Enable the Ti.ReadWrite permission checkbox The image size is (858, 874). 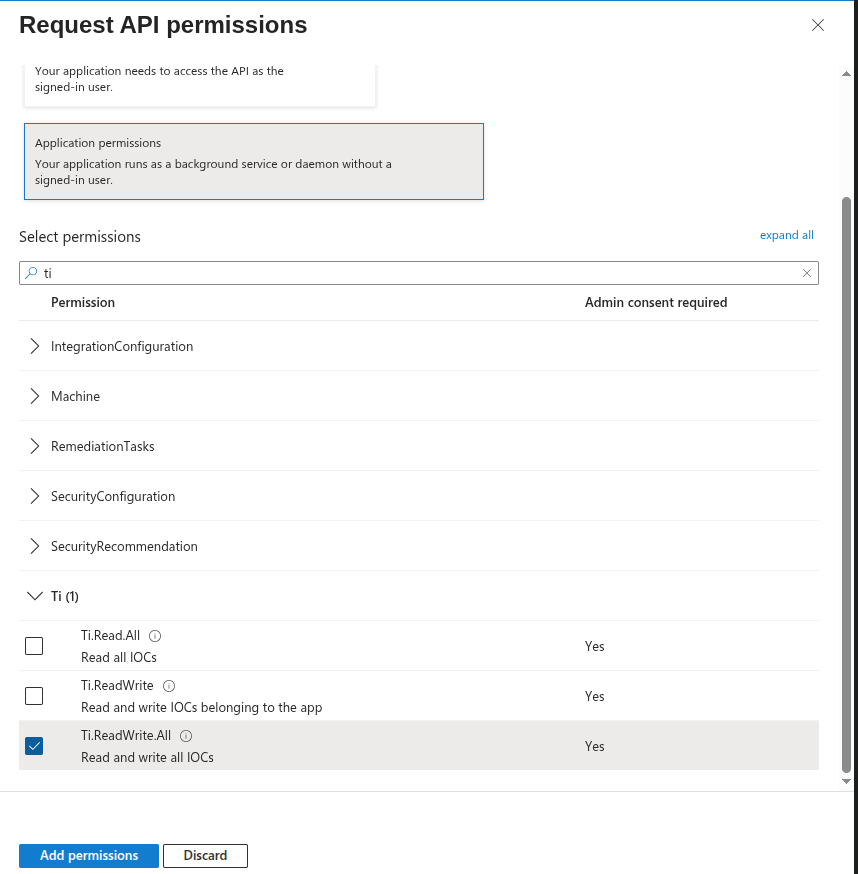[x=34, y=696]
